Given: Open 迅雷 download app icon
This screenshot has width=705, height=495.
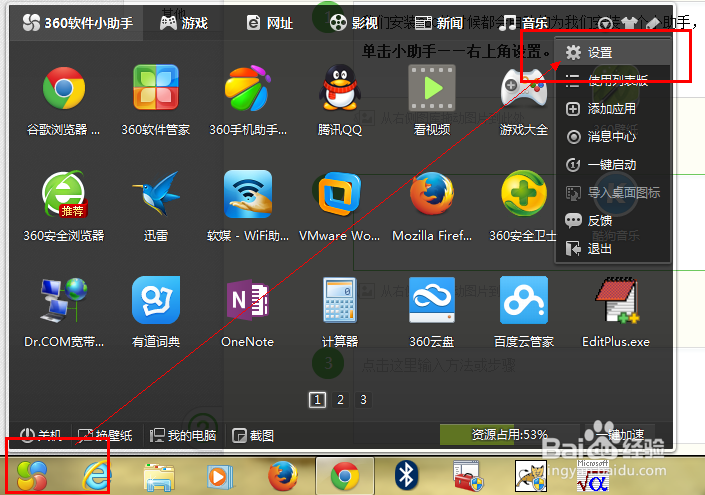Looking at the screenshot, I should click(x=156, y=193).
